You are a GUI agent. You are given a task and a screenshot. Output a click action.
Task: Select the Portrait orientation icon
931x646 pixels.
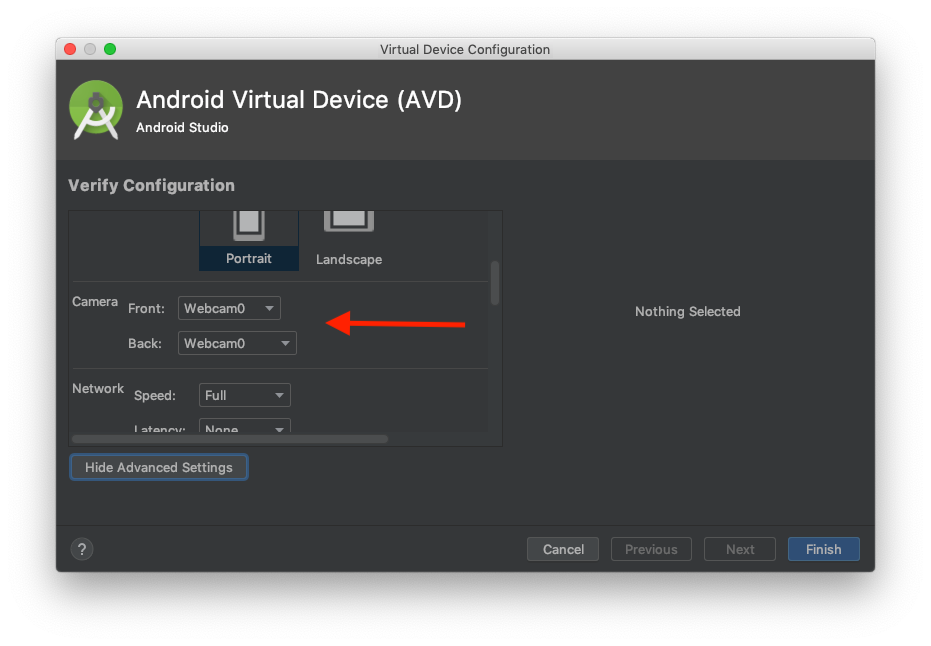[x=249, y=225]
